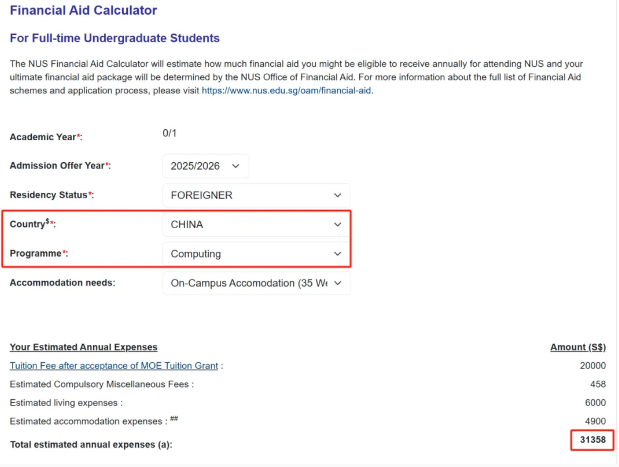The image size is (619, 467).
Task: Click the miscellaneous fees amount 458
Action: point(597,384)
